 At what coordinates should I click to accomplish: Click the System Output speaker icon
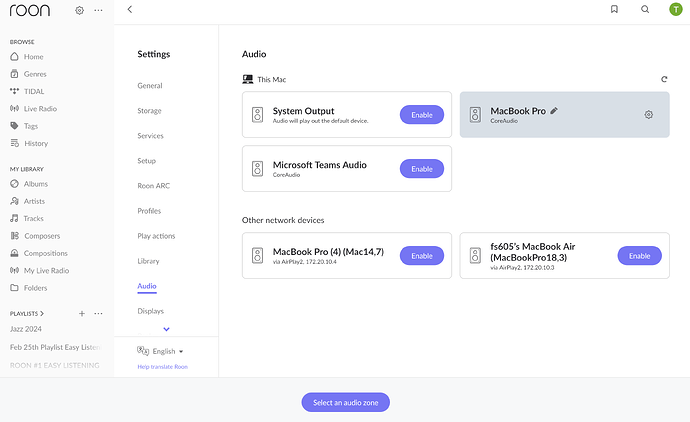click(x=257, y=115)
